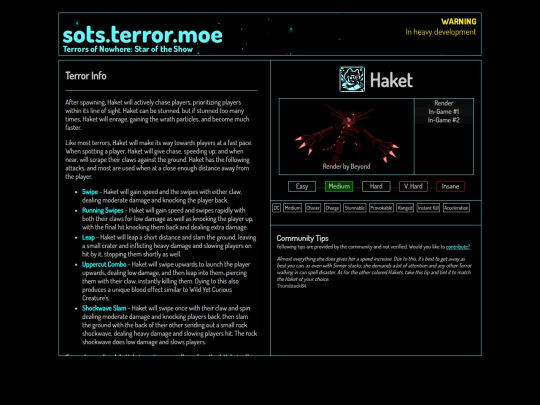Click the Shockwave Slam attack name
Image resolution: width=540 pixels, height=405 pixels.
[x=104, y=308]
